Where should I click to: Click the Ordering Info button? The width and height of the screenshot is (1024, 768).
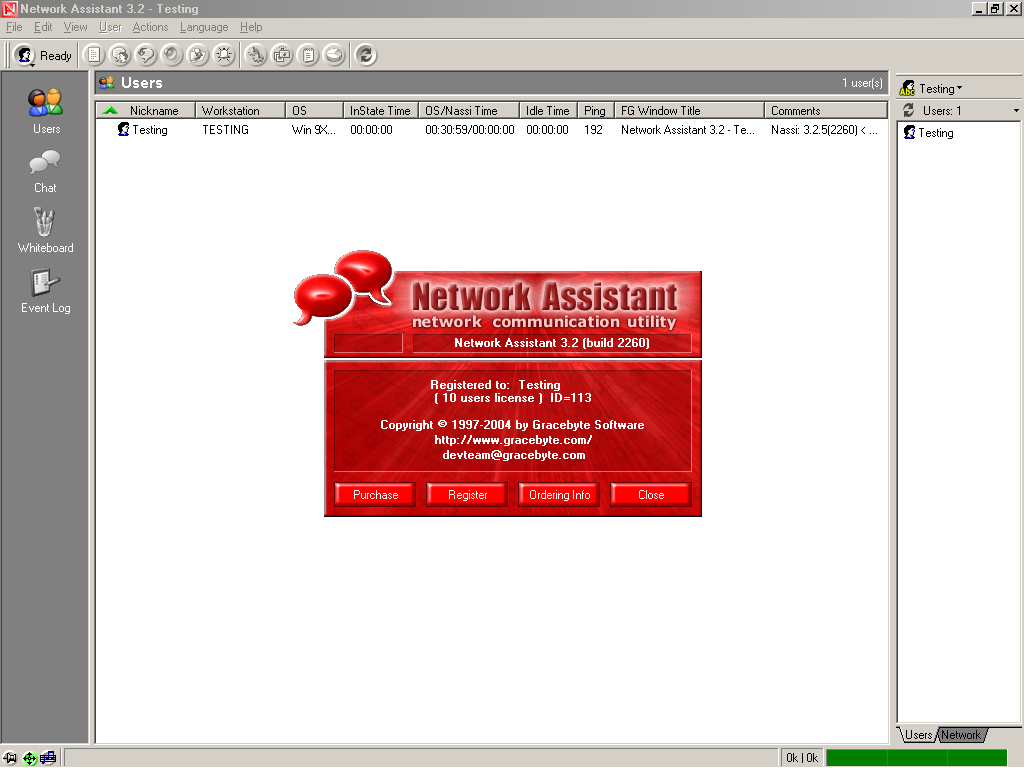click(559, 495)
